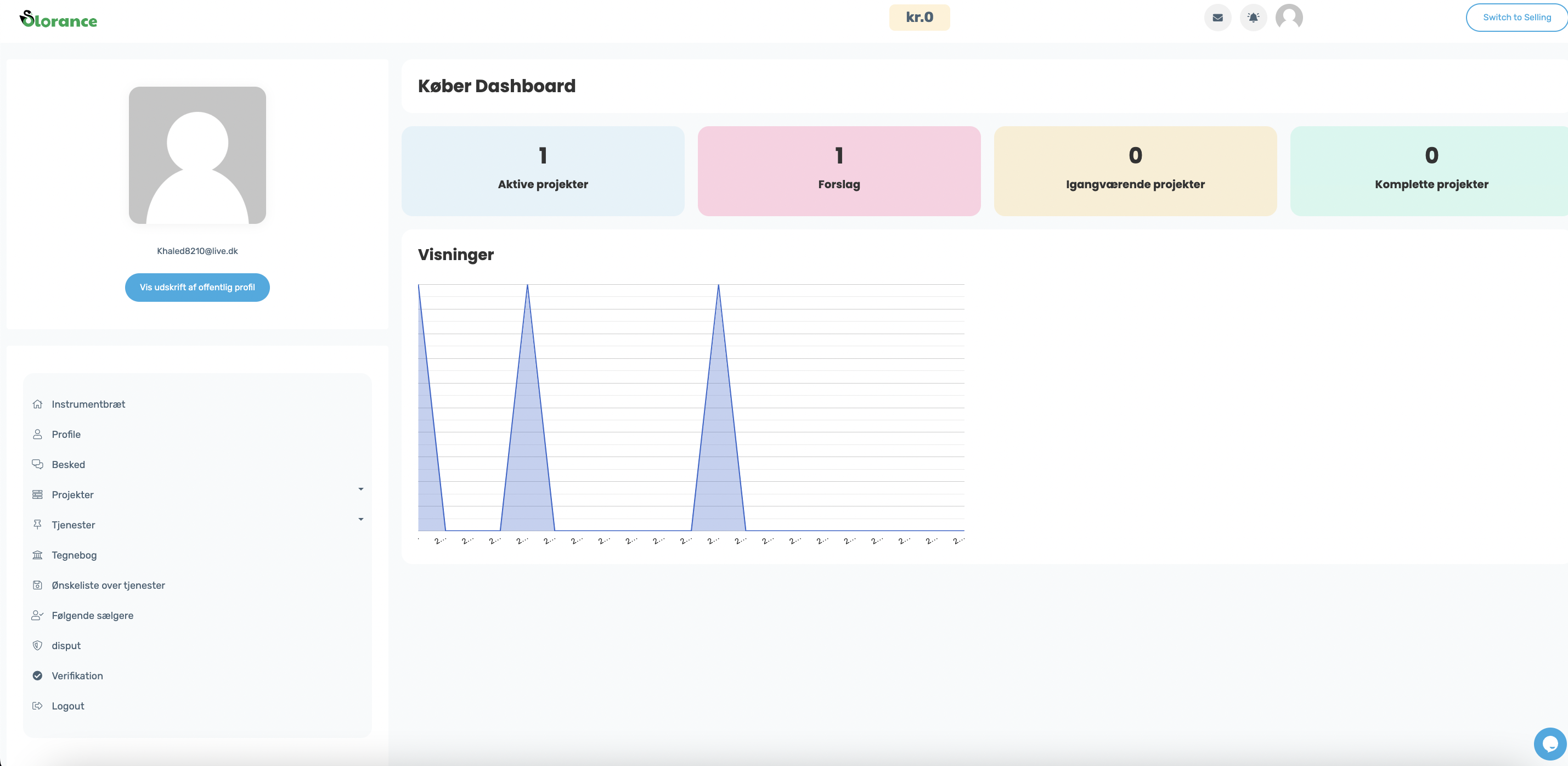Viewport: 1568px width, 766px height.
Task: Click the kr.0 balance badge
Action: coord(919,17)
